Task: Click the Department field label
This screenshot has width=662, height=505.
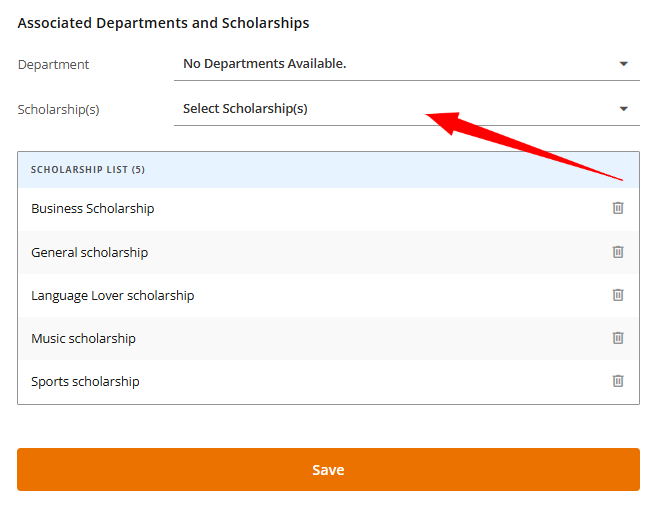Action: (53, 64)
